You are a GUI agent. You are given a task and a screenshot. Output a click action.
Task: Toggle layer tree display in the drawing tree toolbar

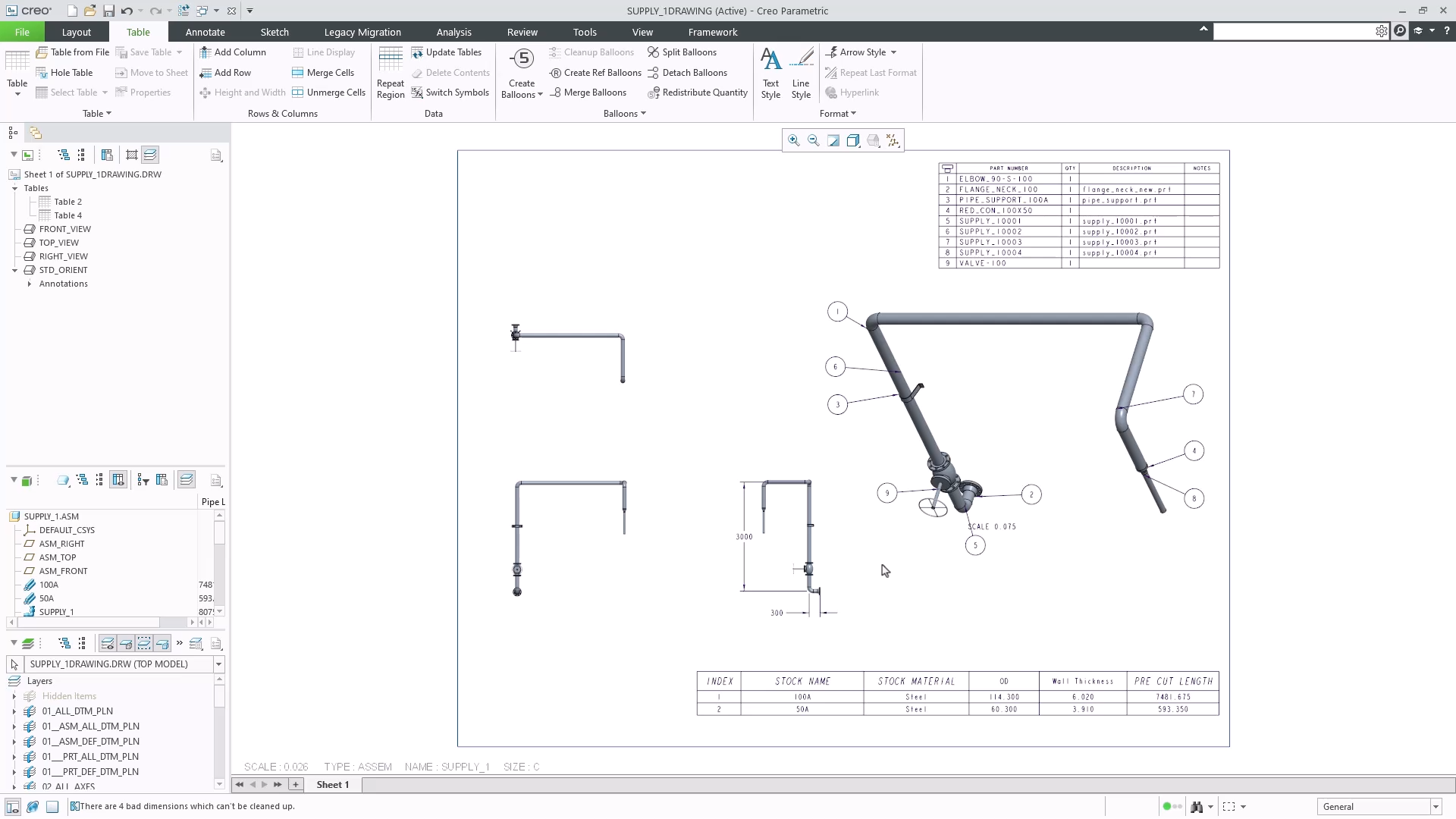(150, 155)
